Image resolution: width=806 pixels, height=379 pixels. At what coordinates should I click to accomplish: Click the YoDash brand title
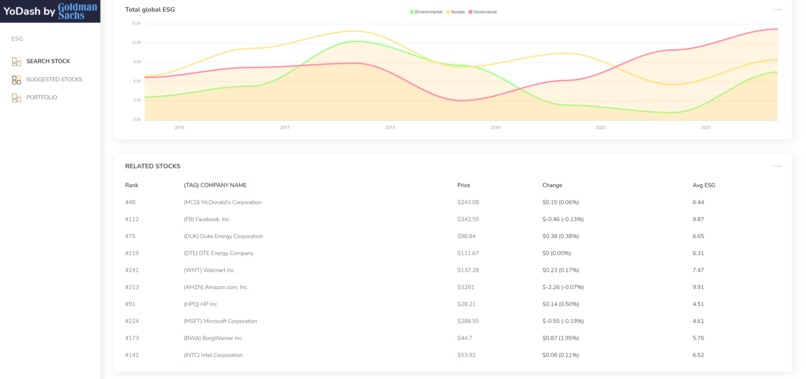click(x=29, y=11)
